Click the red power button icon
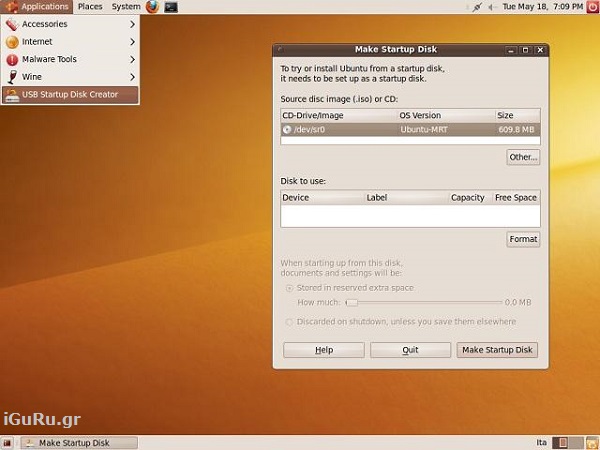This screenshot has width=600, height=450. (x=591, y=7)
